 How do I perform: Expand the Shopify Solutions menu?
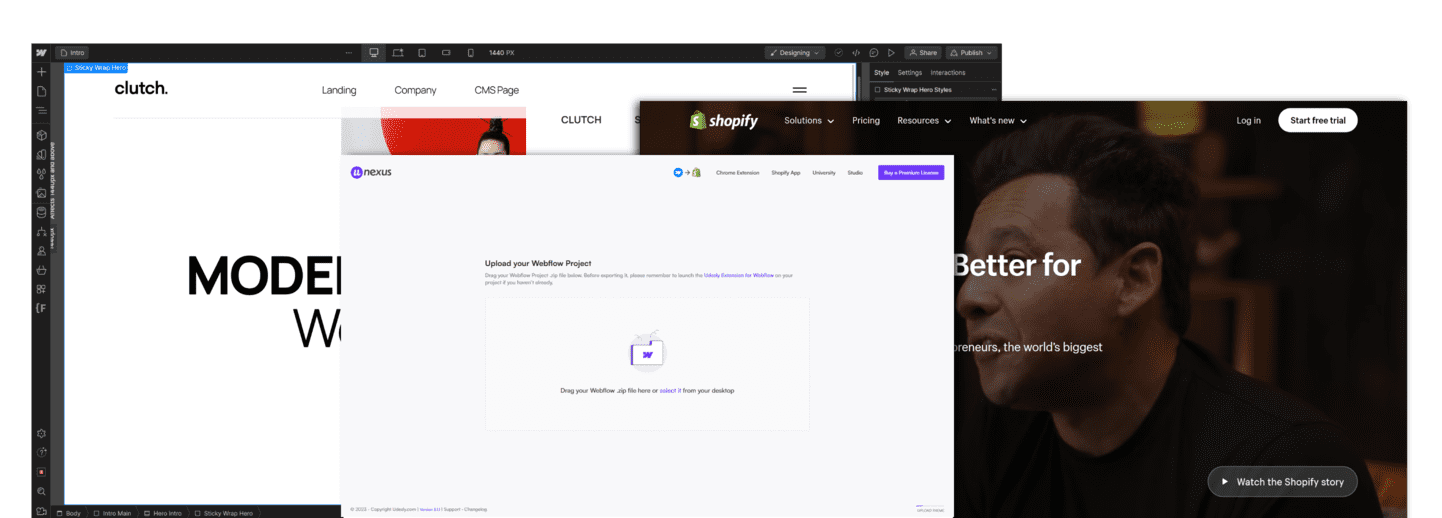(x=808, y=121)
